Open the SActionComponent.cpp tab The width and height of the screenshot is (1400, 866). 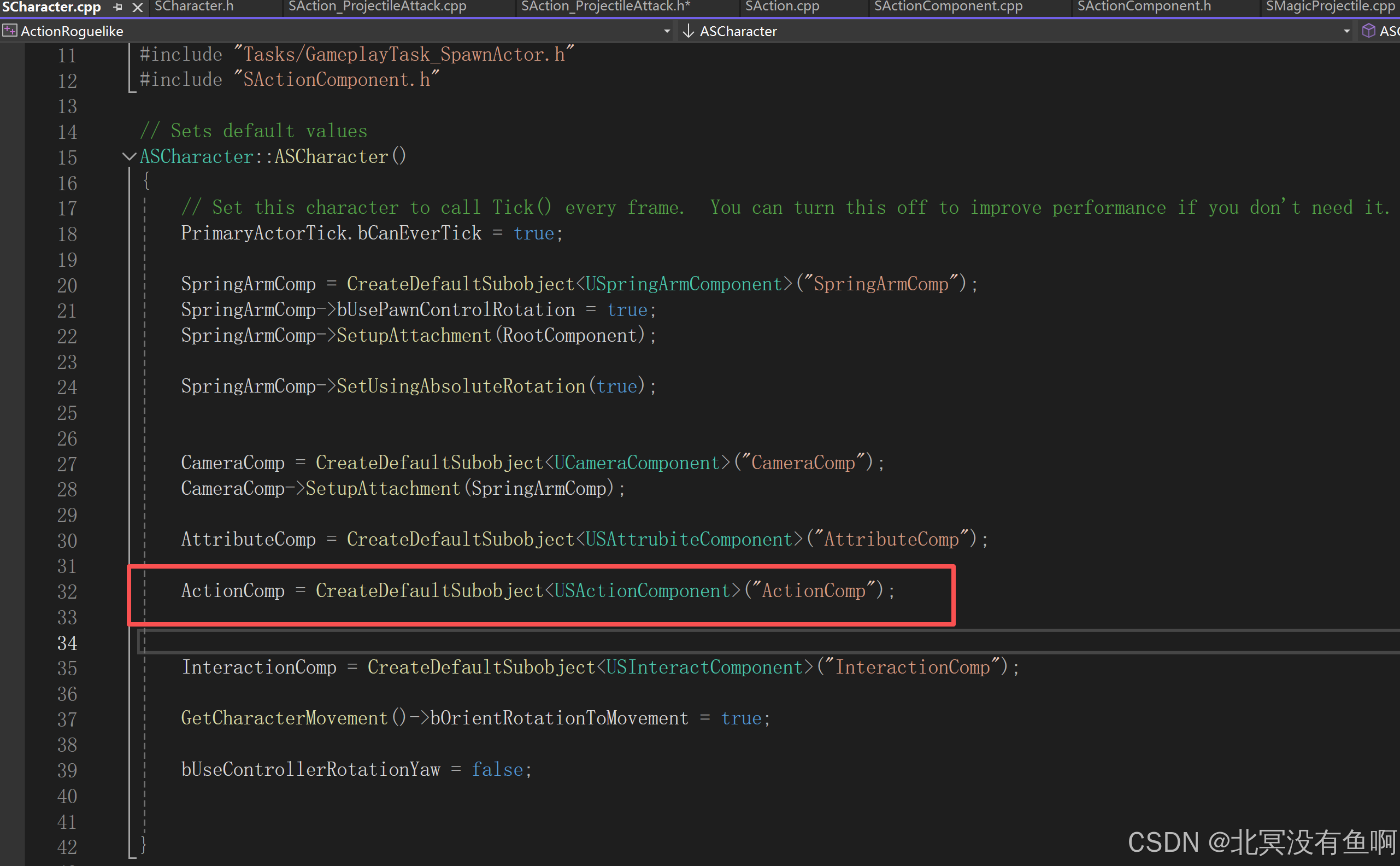[x=948, y=7]
